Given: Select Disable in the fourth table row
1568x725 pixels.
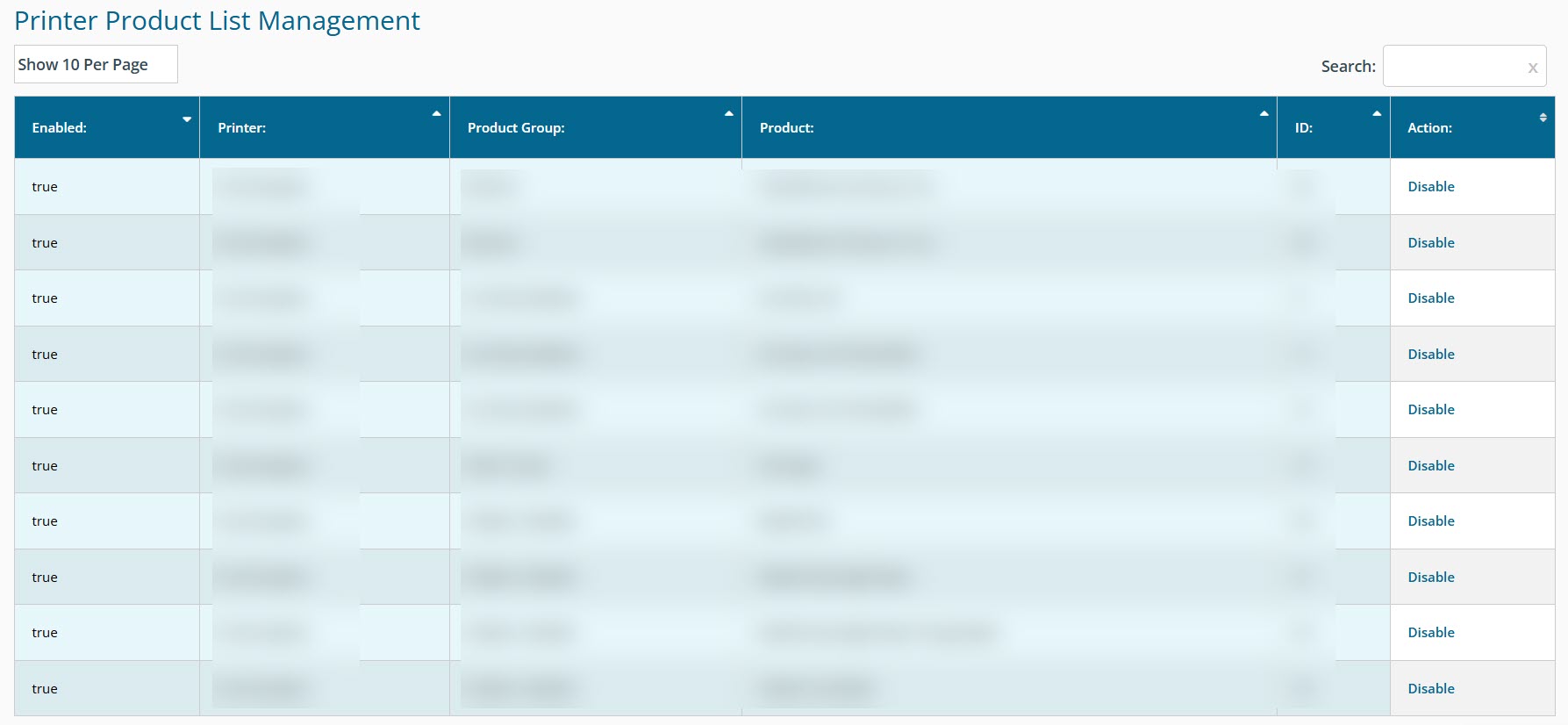Looking at the screenshot, I should [x=1430, y=355].
